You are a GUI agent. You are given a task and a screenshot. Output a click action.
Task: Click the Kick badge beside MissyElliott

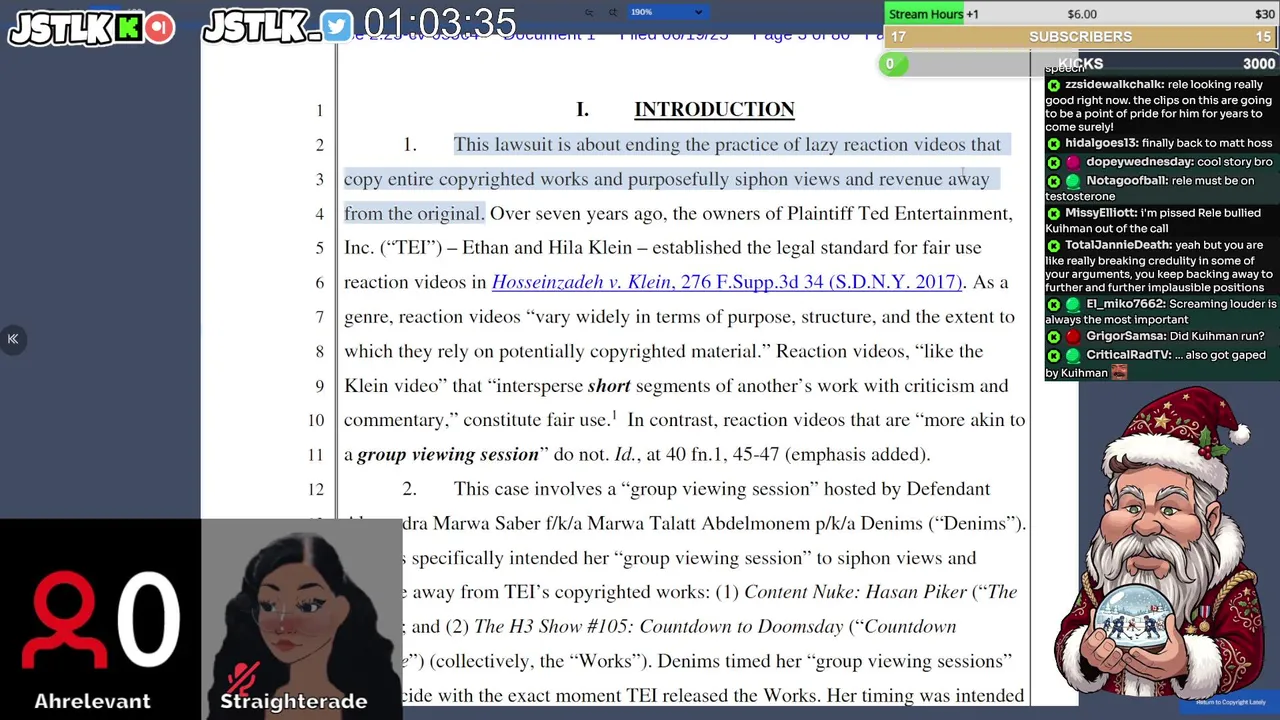[1053, 214]
